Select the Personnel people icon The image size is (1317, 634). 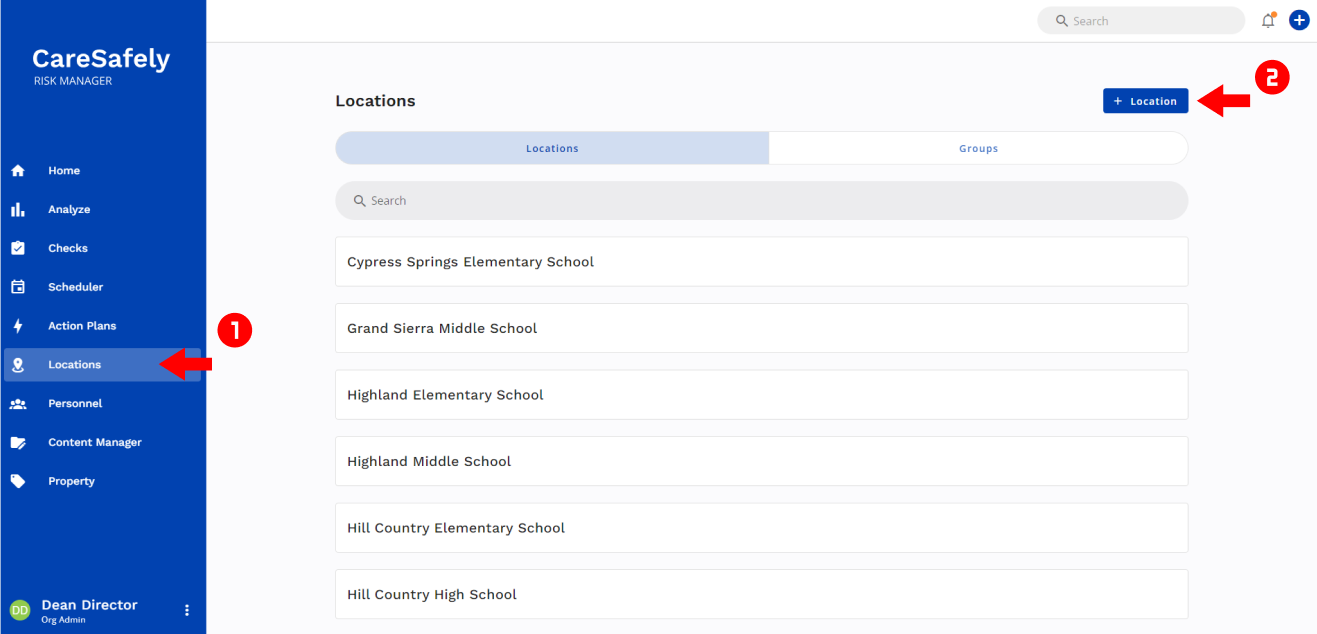pos(17,404)
